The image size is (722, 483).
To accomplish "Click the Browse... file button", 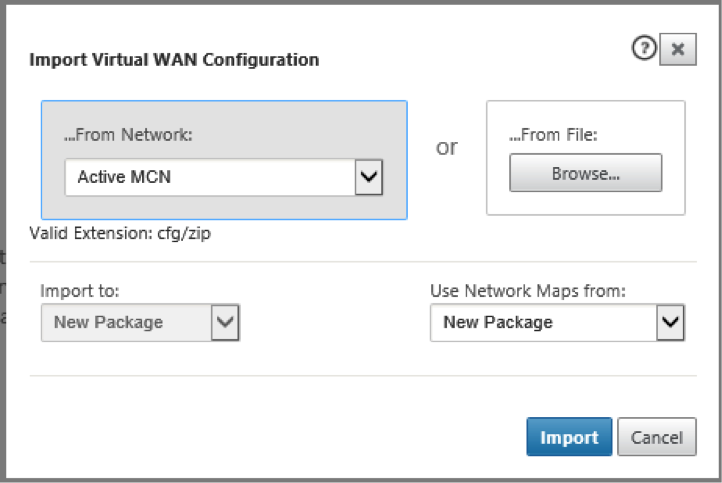I will [x=586, y=173].
